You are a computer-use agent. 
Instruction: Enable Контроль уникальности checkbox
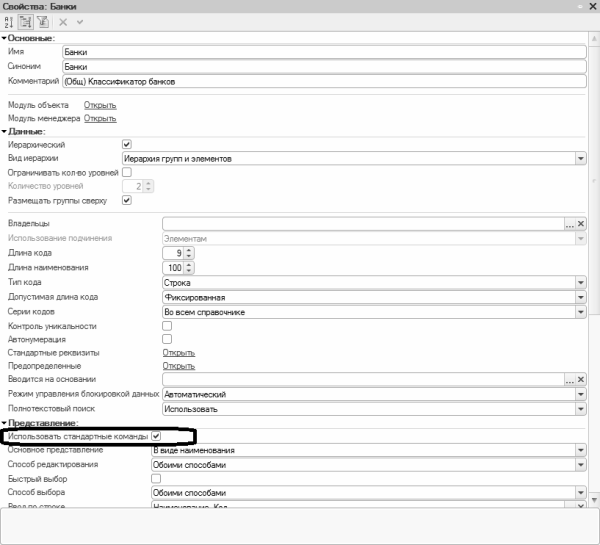[167, 326]
